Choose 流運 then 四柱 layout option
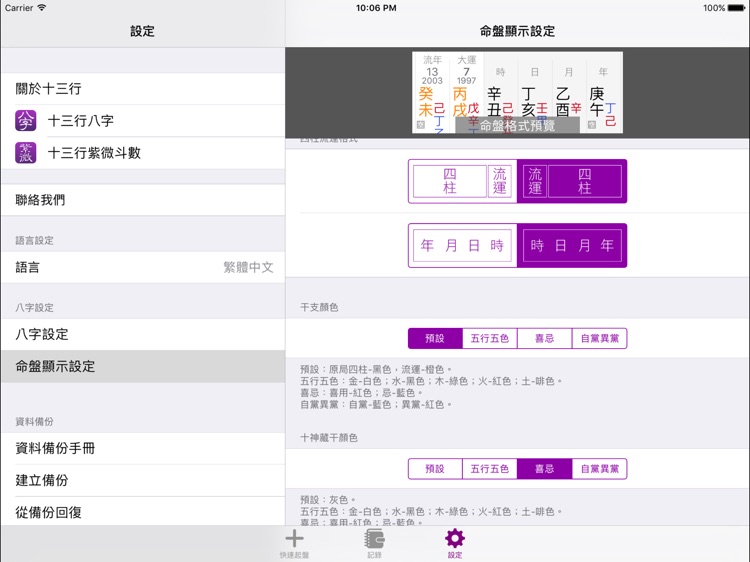 [572, 181]
